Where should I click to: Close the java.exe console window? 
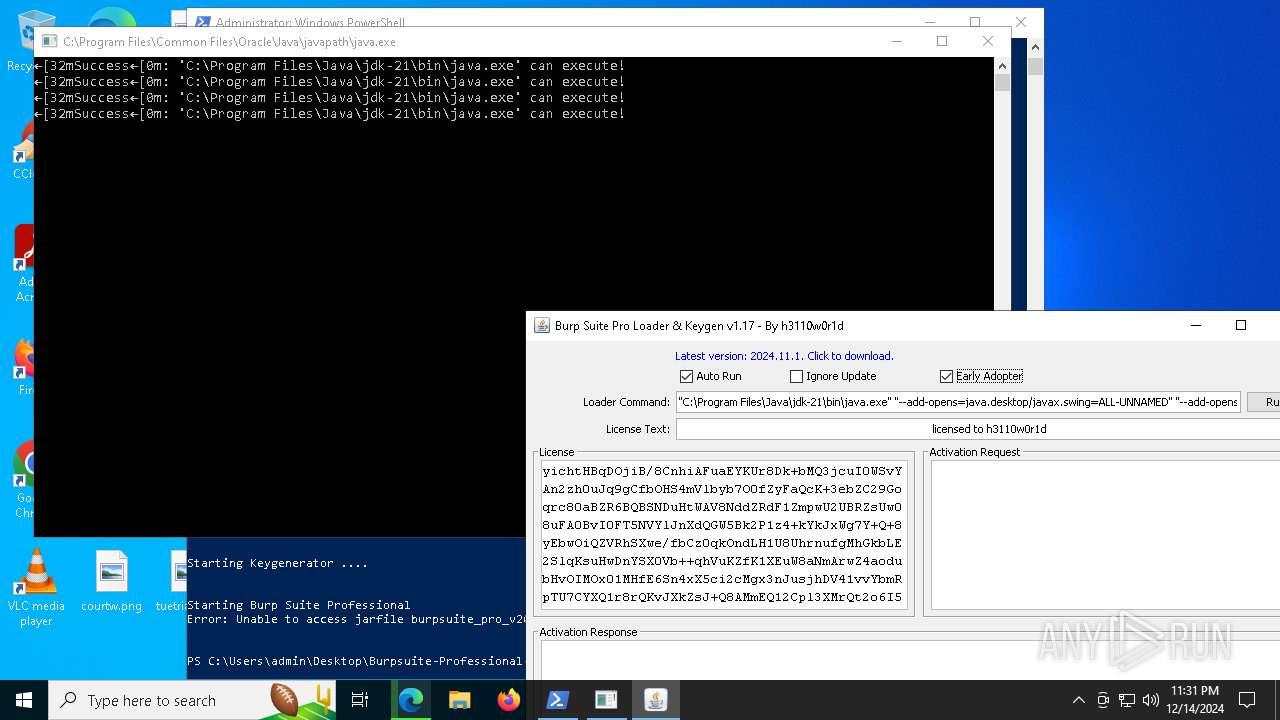click(988, 41)
